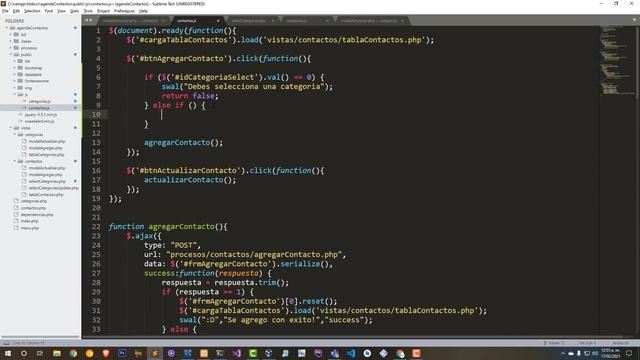Viewport: 640px width, 360px height.
Task: Open dependencias.php in sidebar
Action: pos(37,215)
